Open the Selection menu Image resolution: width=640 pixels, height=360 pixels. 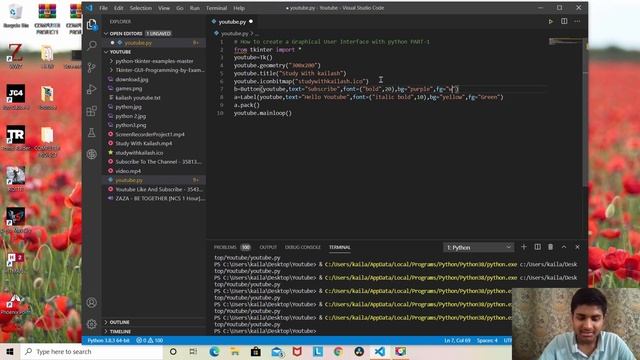point(140,8)
